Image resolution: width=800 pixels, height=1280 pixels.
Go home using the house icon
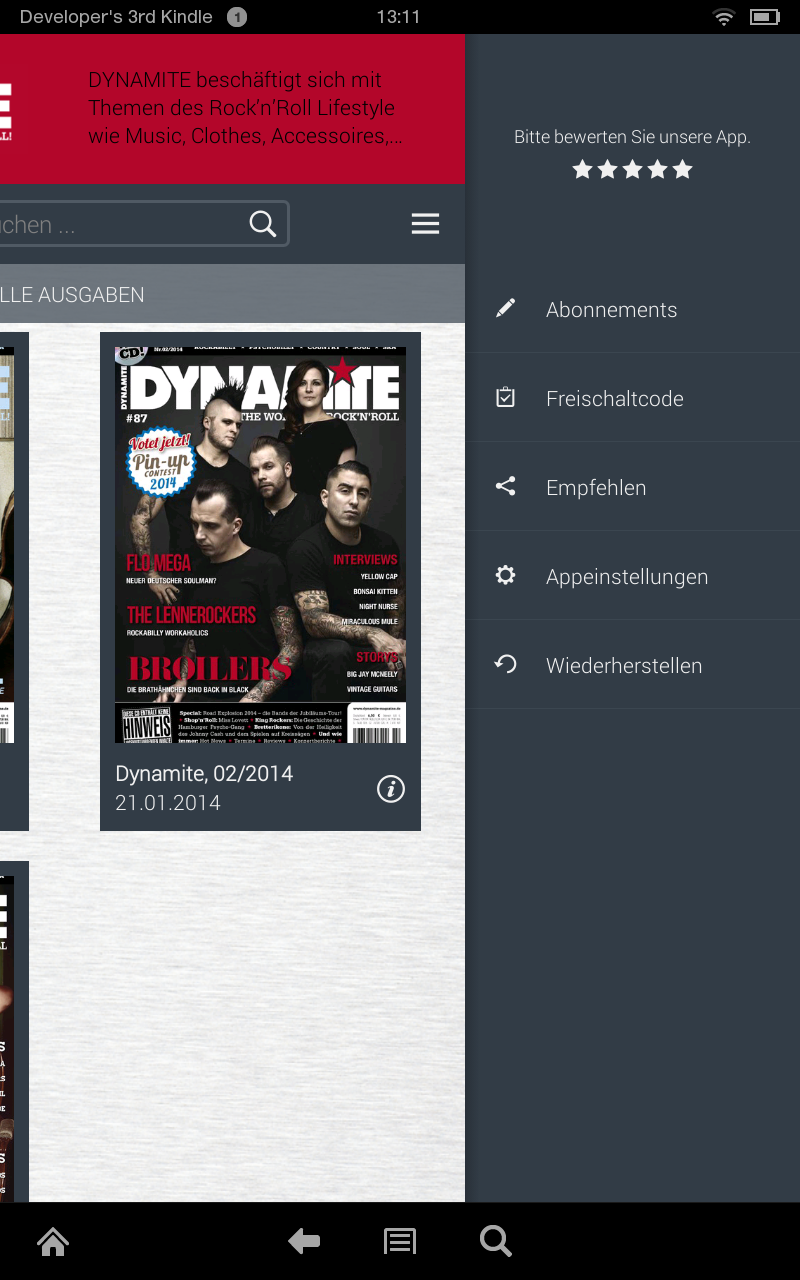[52, 1241]
